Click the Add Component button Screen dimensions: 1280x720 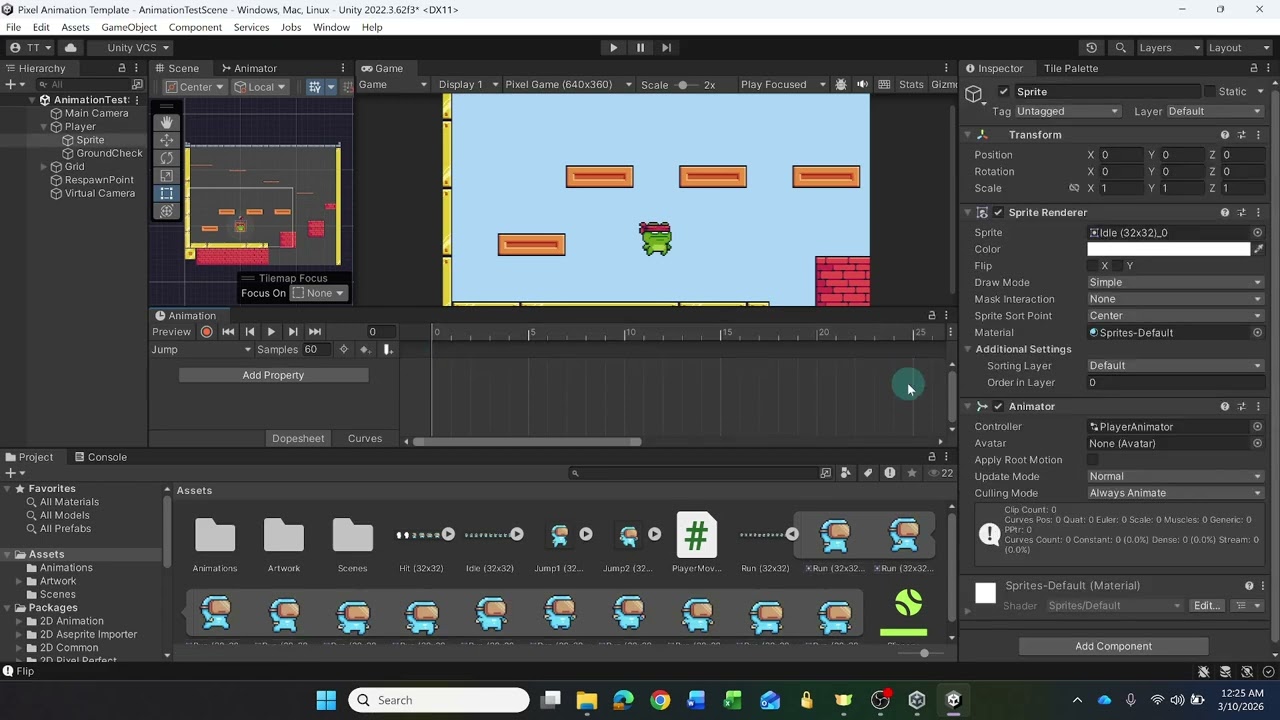(x=1113, y=646)
